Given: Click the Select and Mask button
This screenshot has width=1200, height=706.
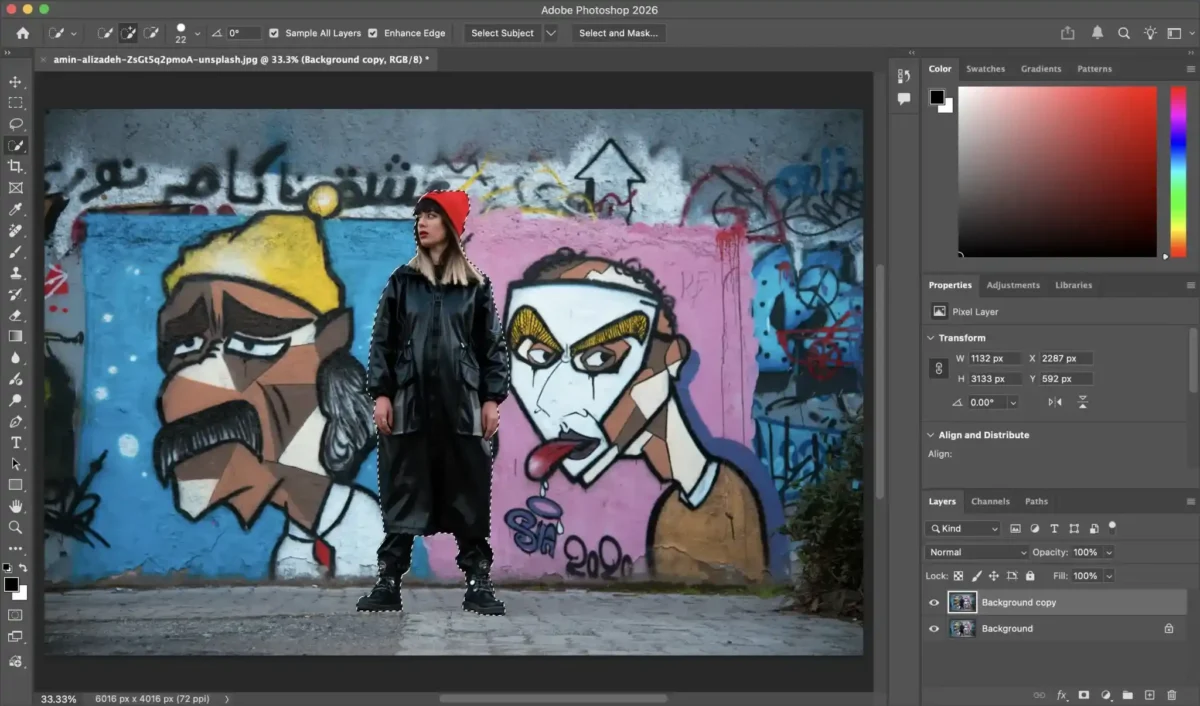Looking at the screenshot, I should pos(618,33).
